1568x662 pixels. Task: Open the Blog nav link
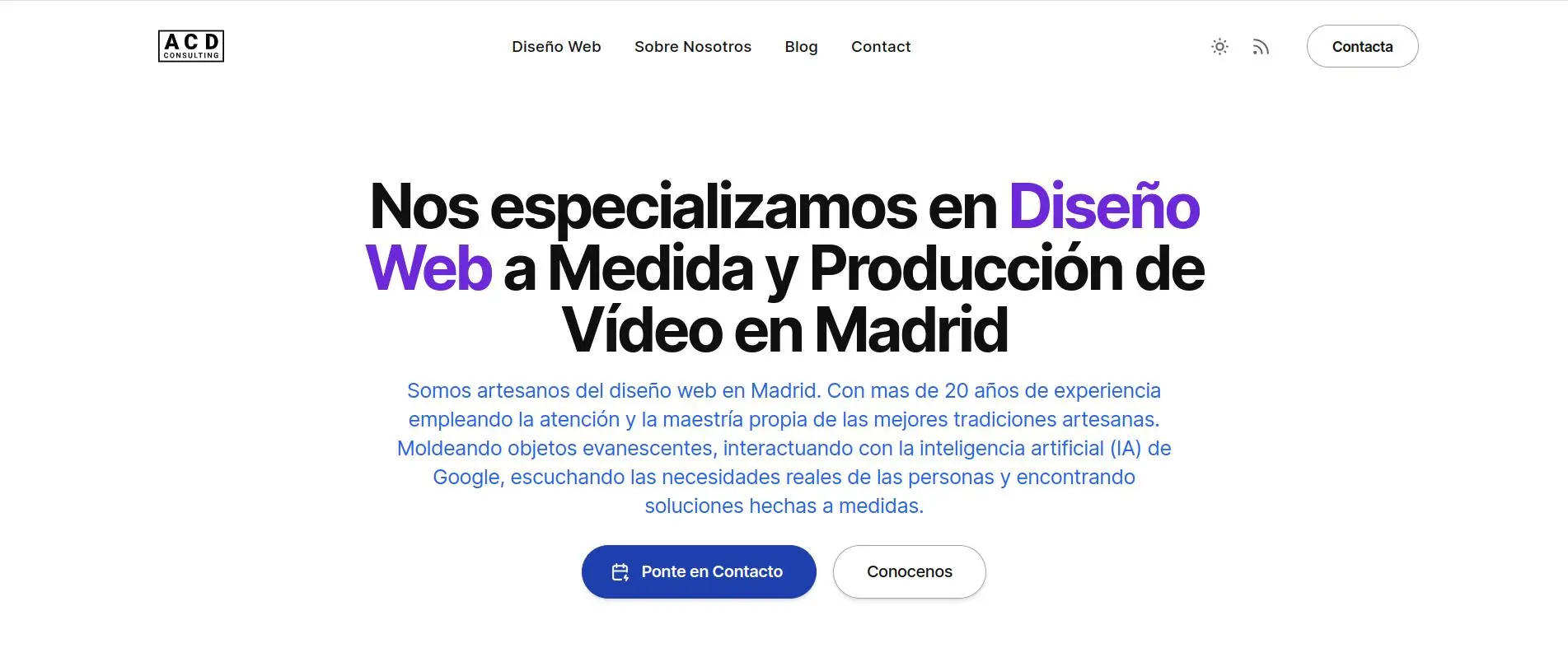point(801,47)
